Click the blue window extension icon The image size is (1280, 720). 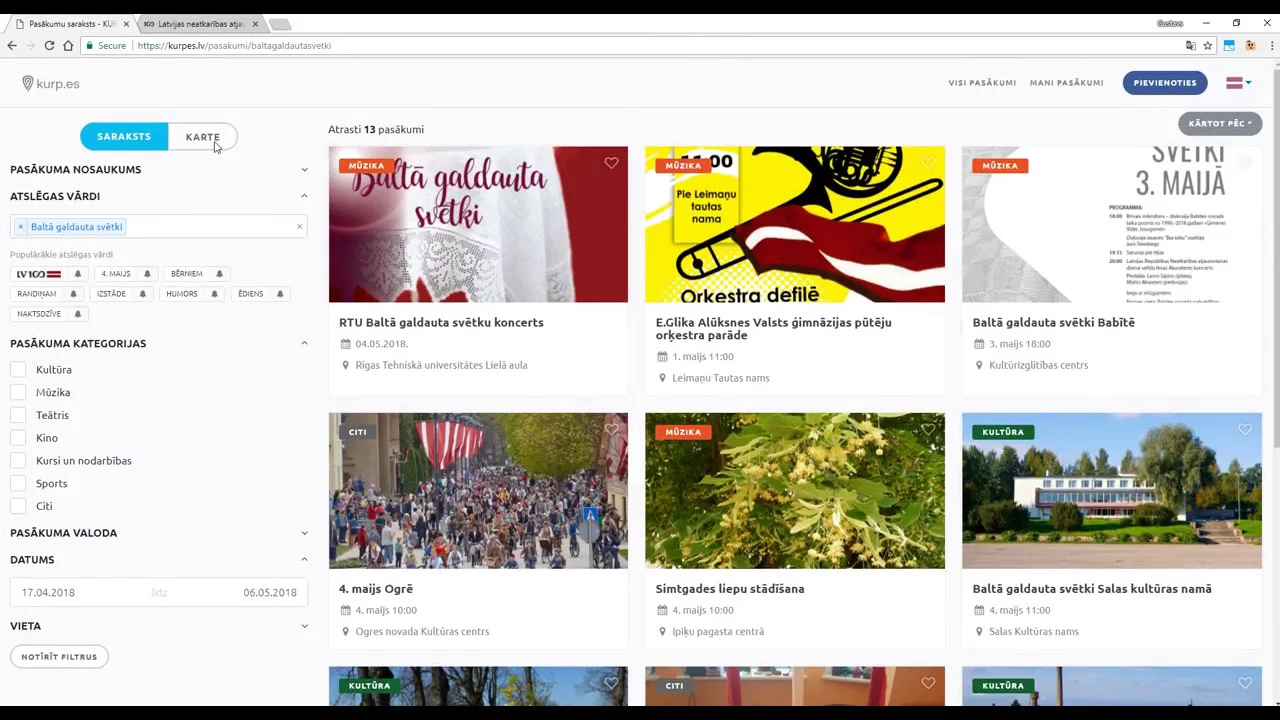[1229, 45]
